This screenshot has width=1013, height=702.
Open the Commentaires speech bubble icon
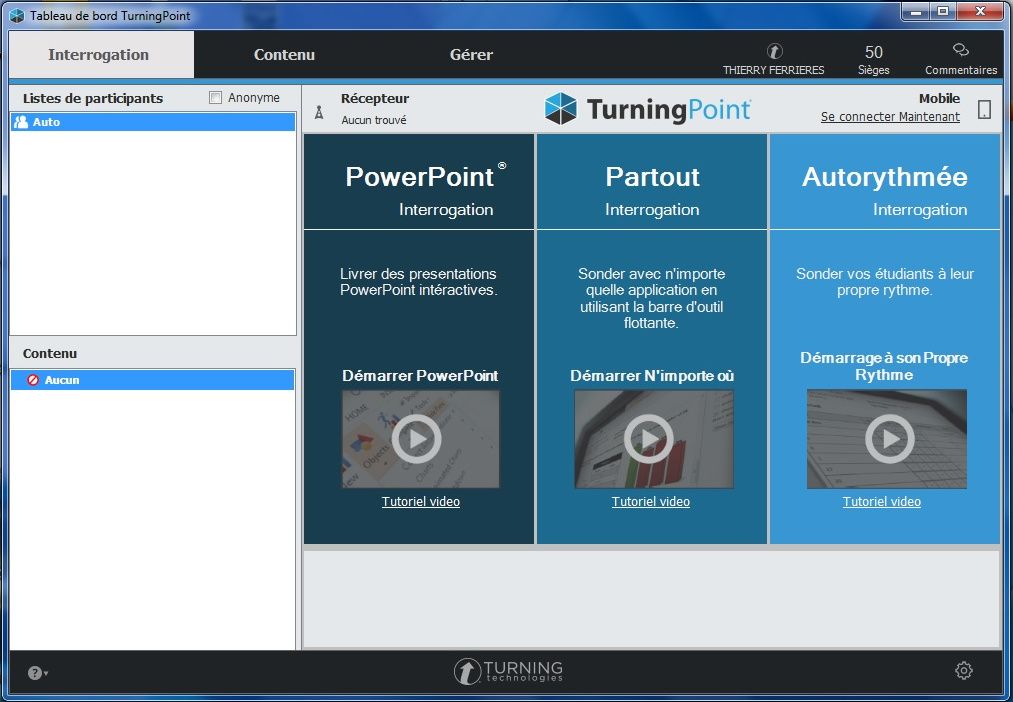(x=961, y=50)
